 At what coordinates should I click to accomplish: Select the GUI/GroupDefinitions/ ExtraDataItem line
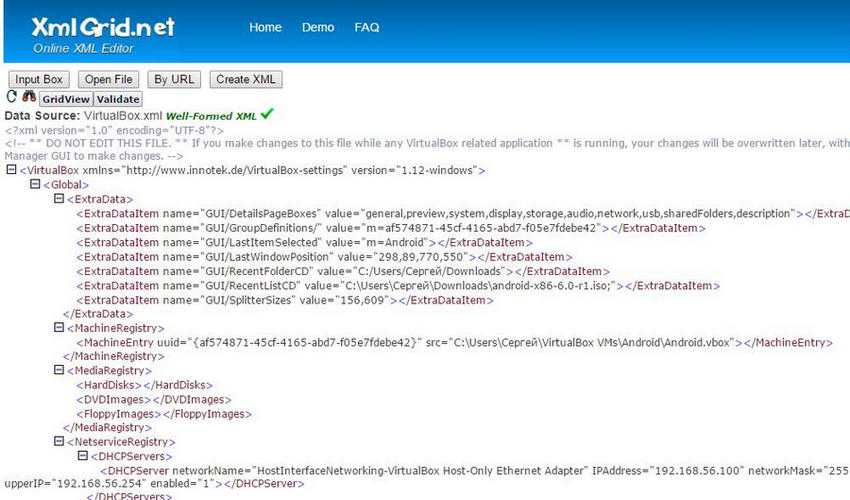391,228
